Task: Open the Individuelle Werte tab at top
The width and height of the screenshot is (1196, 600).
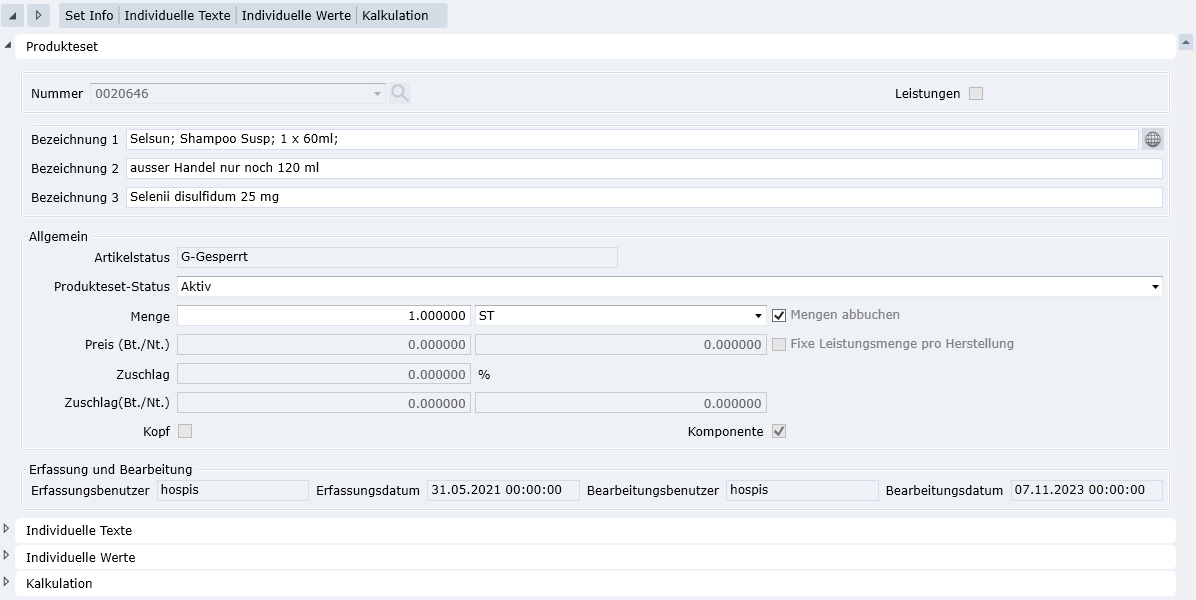Action: tap(296, 16)
